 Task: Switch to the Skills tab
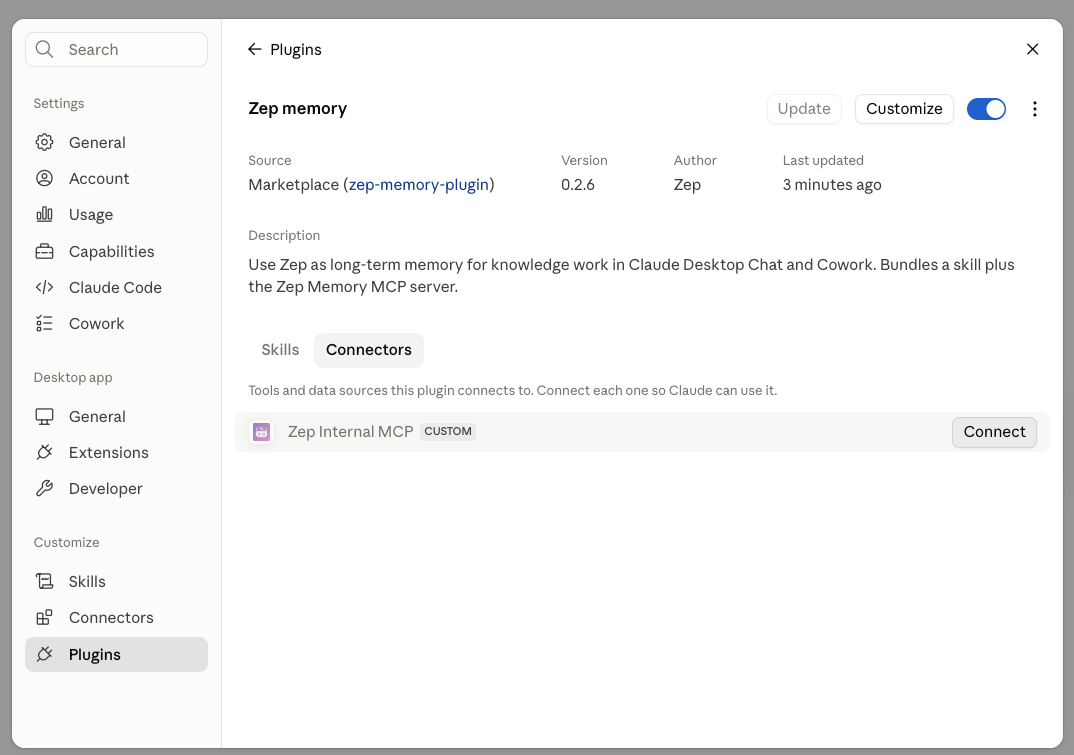point(280,350)
